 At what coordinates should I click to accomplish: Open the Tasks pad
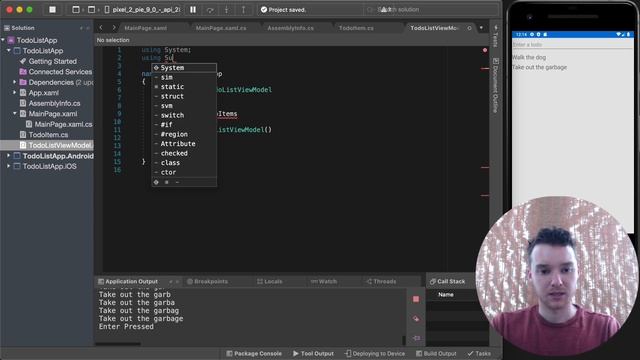(479, 353)
